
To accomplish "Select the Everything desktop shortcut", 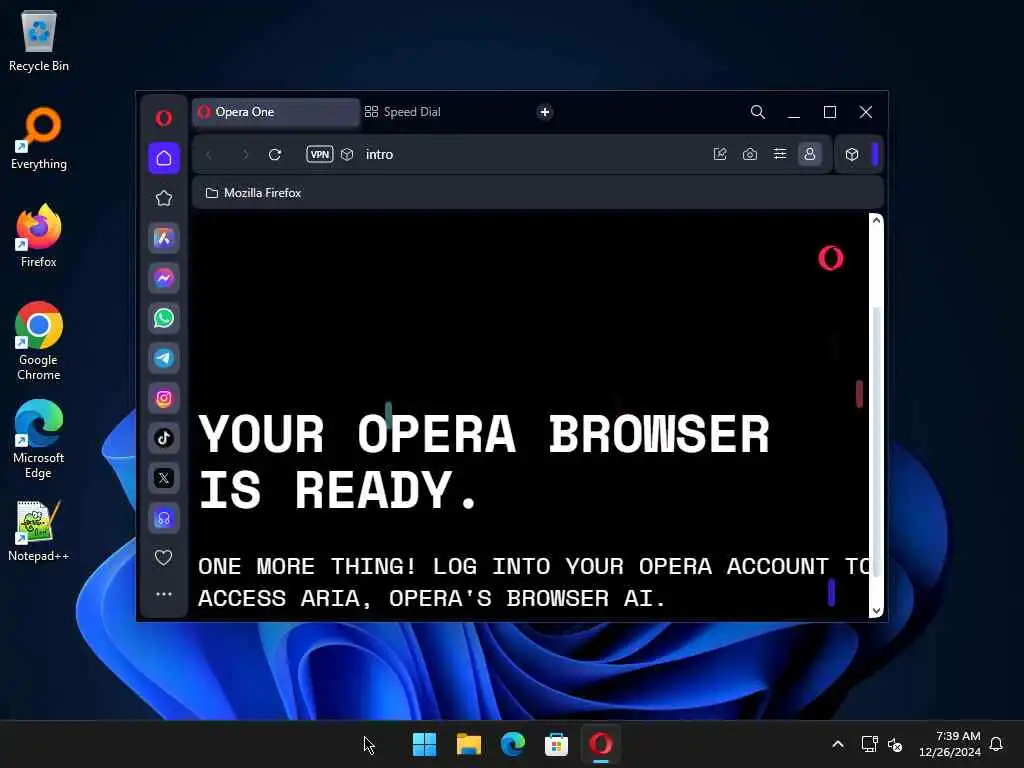I will click(39, 138).
